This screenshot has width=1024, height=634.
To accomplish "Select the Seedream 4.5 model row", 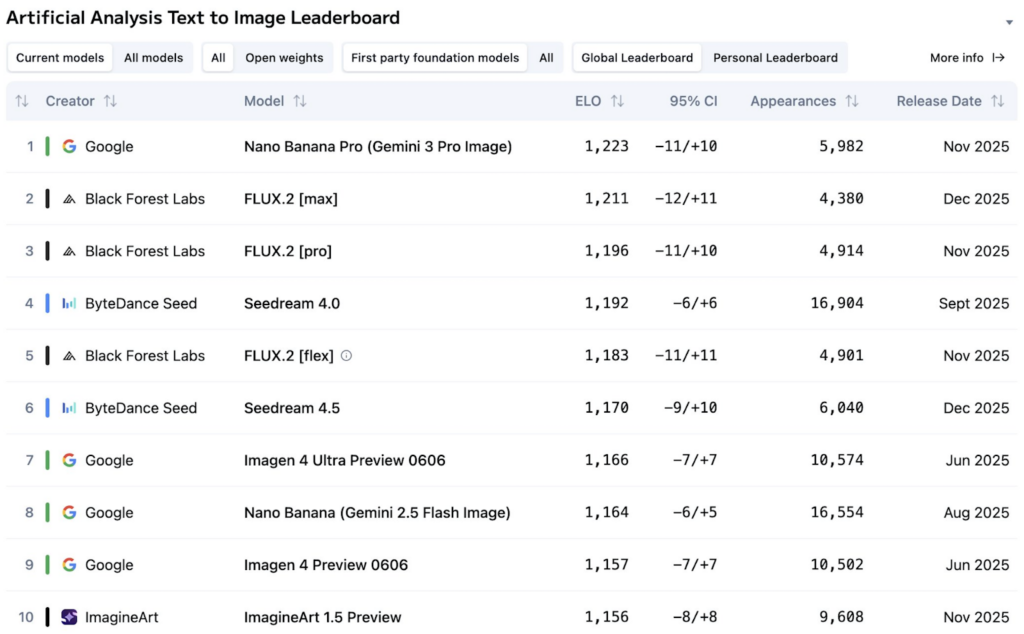I will [x=293, y=408].
